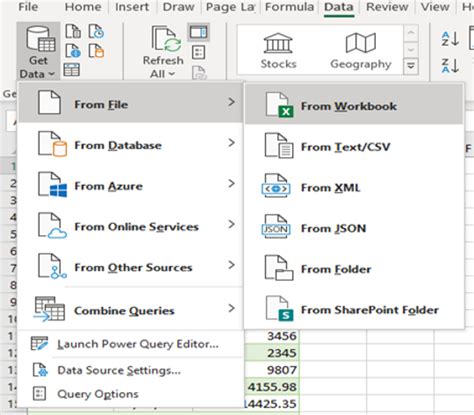Click the From Table/Range ribbon icon
The image size is (474, 415).
tap(72, 70)
